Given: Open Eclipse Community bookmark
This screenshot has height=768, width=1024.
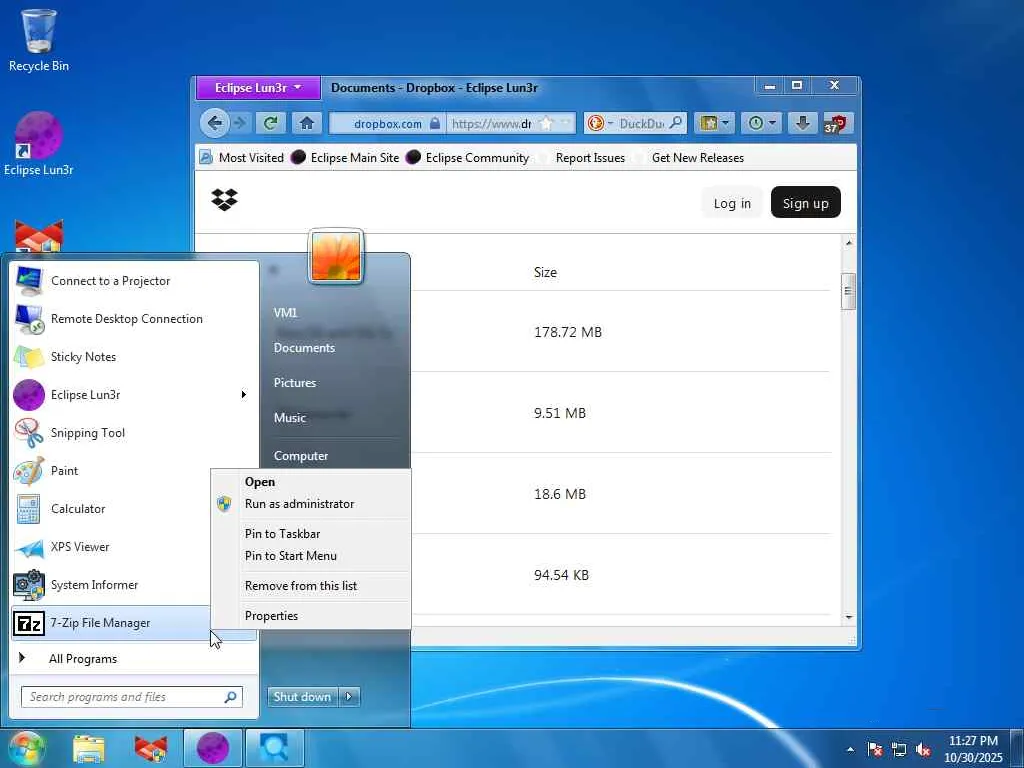Looking at the screenshot, I should click(468, 157).
